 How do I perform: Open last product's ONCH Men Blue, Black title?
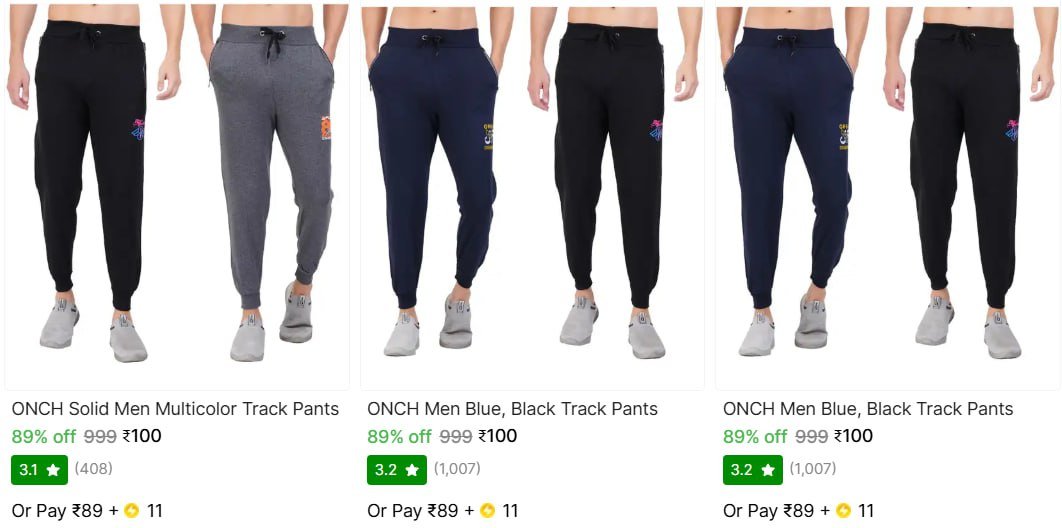(868, 409)
